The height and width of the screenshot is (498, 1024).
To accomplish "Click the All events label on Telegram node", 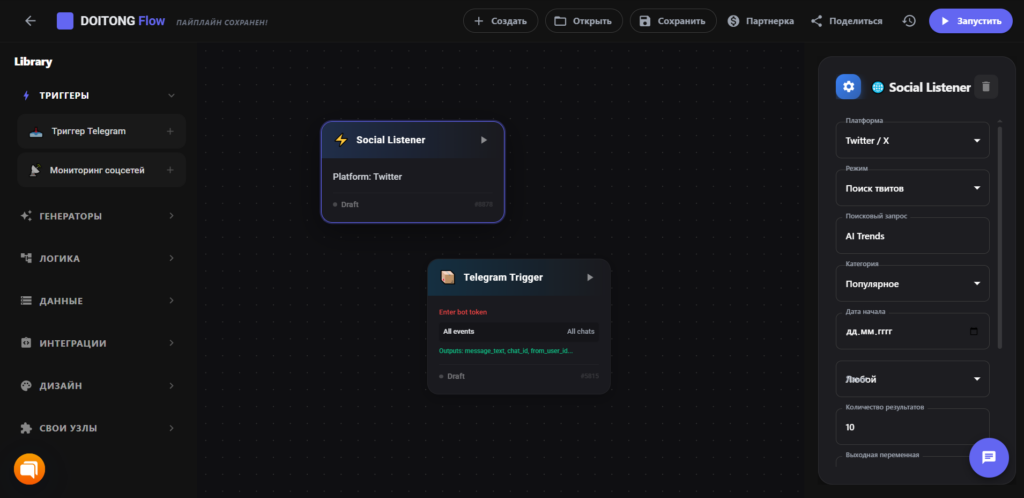I will (458, 332).
